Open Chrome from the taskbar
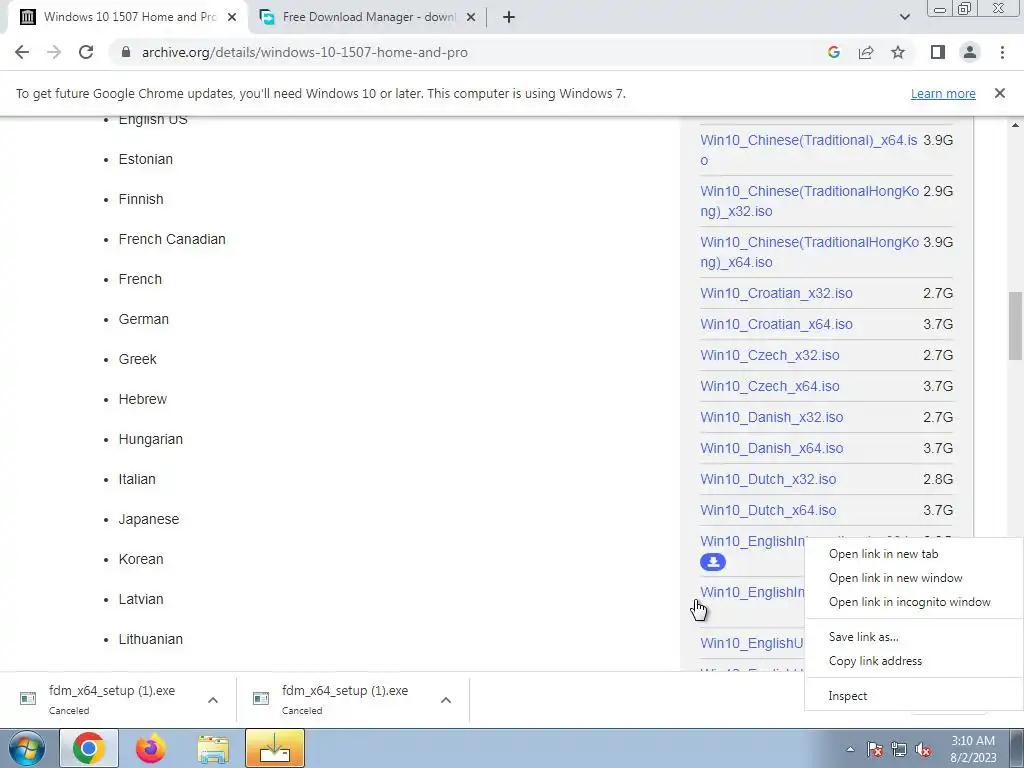This screenshot has height=768, width=1024. coord(89,748)
